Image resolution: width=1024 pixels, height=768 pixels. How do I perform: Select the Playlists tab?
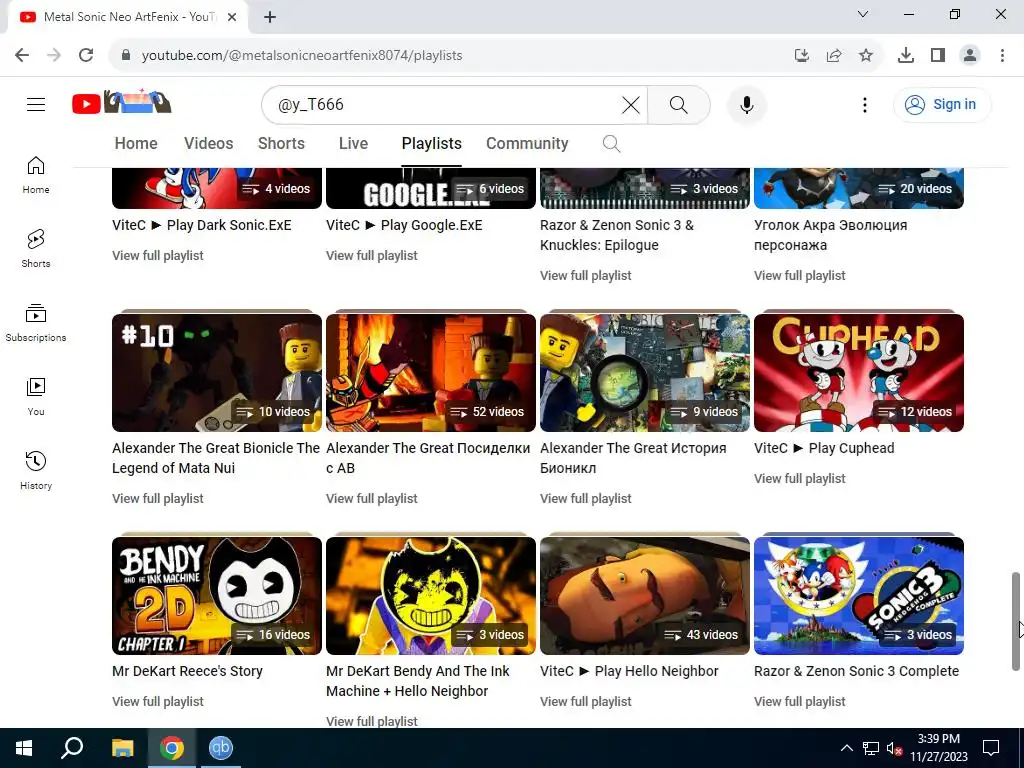click(432, 144)
